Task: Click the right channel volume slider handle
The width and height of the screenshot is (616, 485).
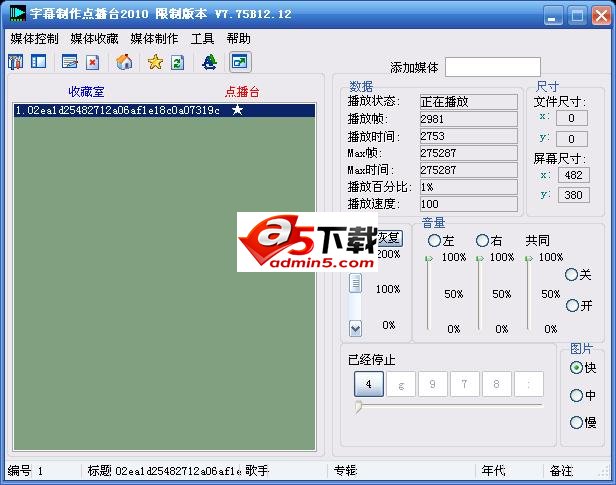Action: click(x=479, y=258)
